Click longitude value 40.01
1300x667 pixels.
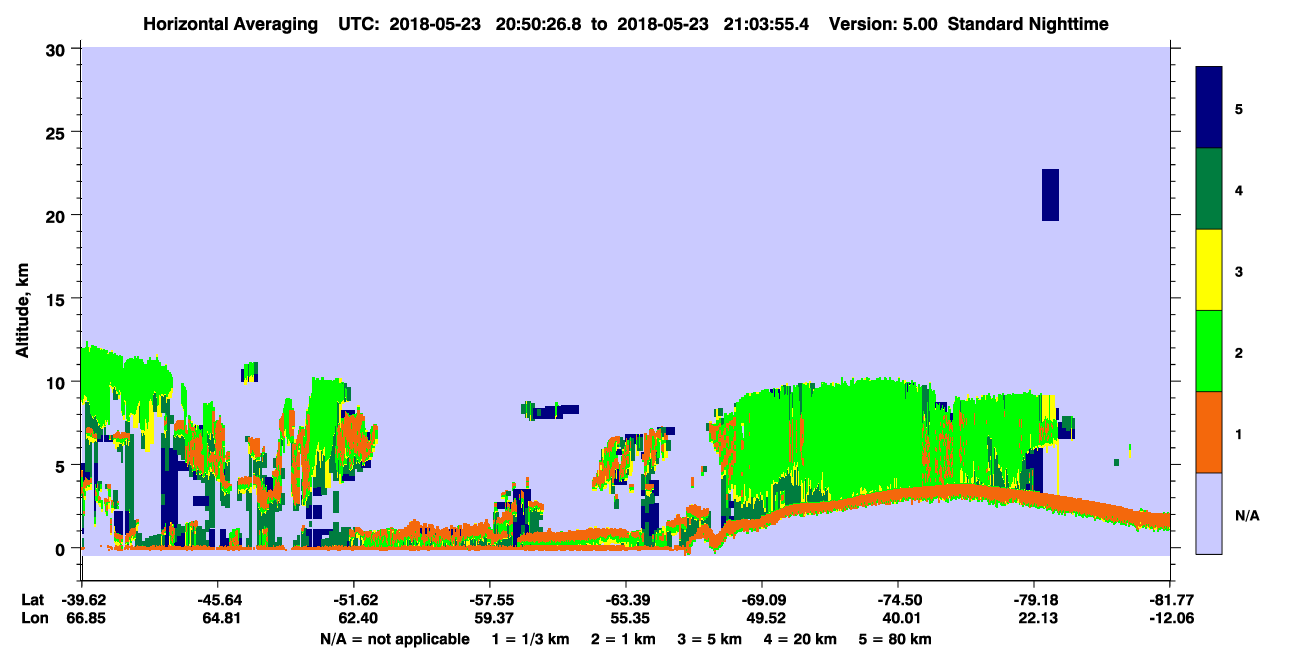[900, 618]
